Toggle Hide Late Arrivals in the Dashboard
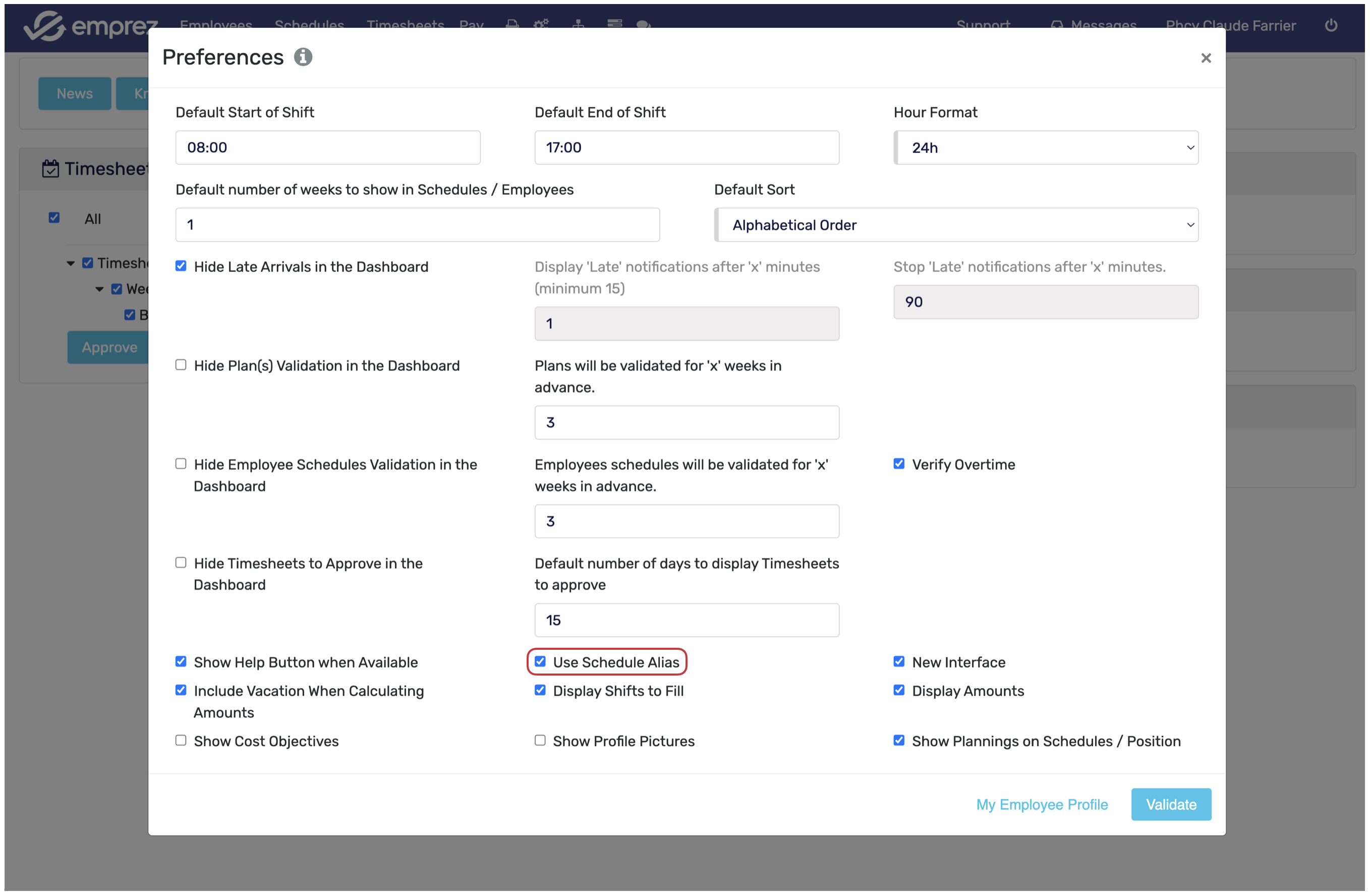 pyautogui.click(x=181, y=266)
